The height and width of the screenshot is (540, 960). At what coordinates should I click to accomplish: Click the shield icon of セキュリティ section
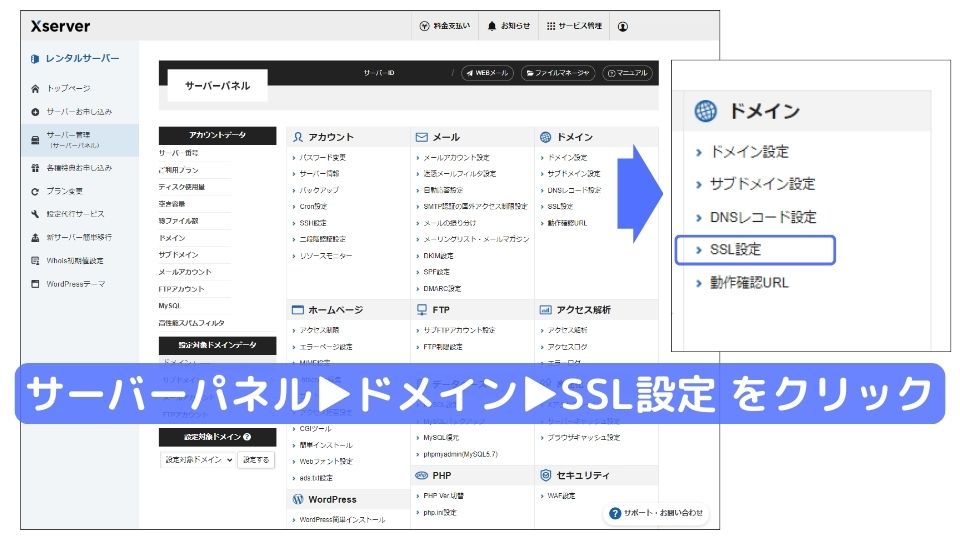point(546,475)
